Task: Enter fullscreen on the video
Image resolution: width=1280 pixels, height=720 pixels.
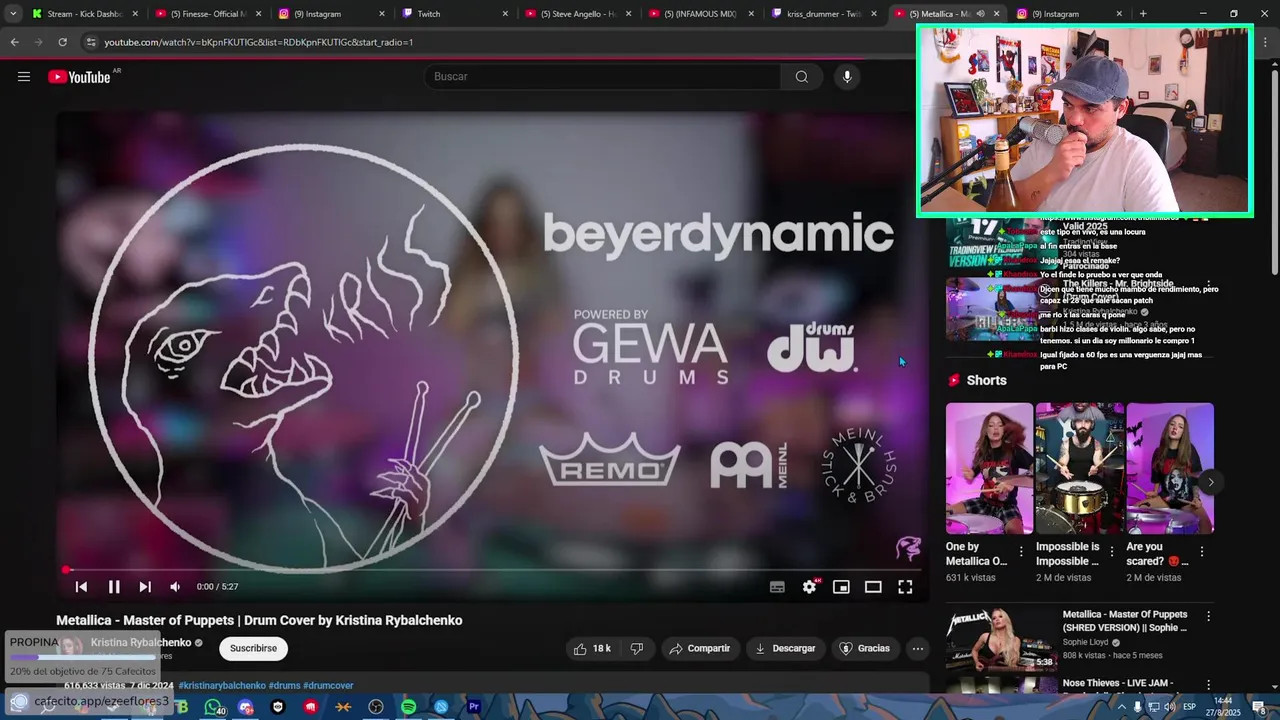Action: tap(905, 587)
